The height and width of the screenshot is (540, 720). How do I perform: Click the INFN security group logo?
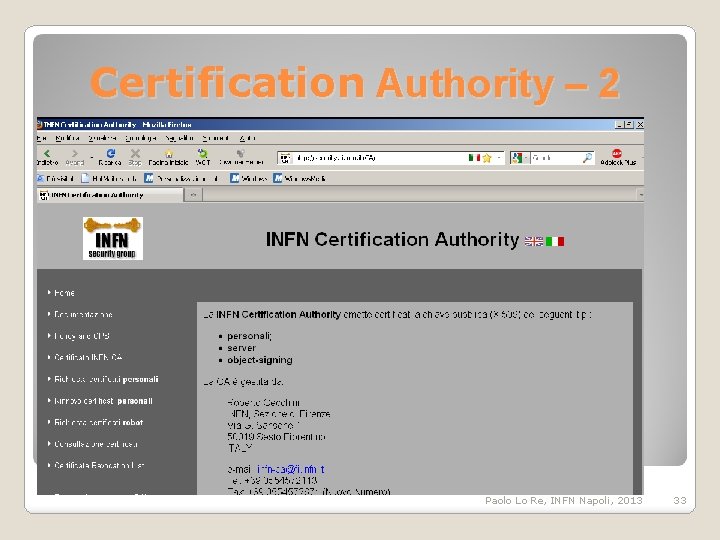[113, 238]
